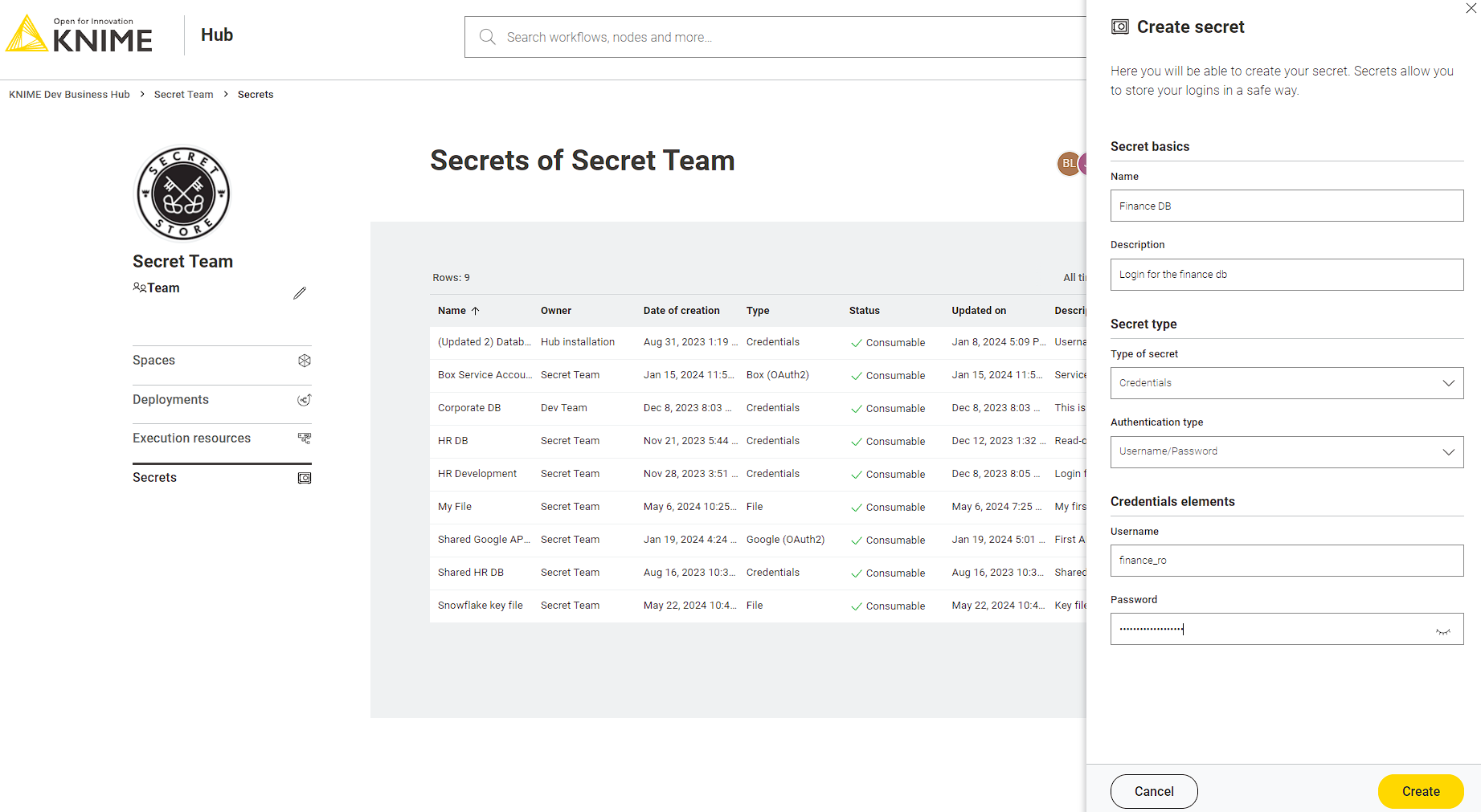Click the KNIME logo
Viewport: 1481px width, 812px height.
click(79, 35)
